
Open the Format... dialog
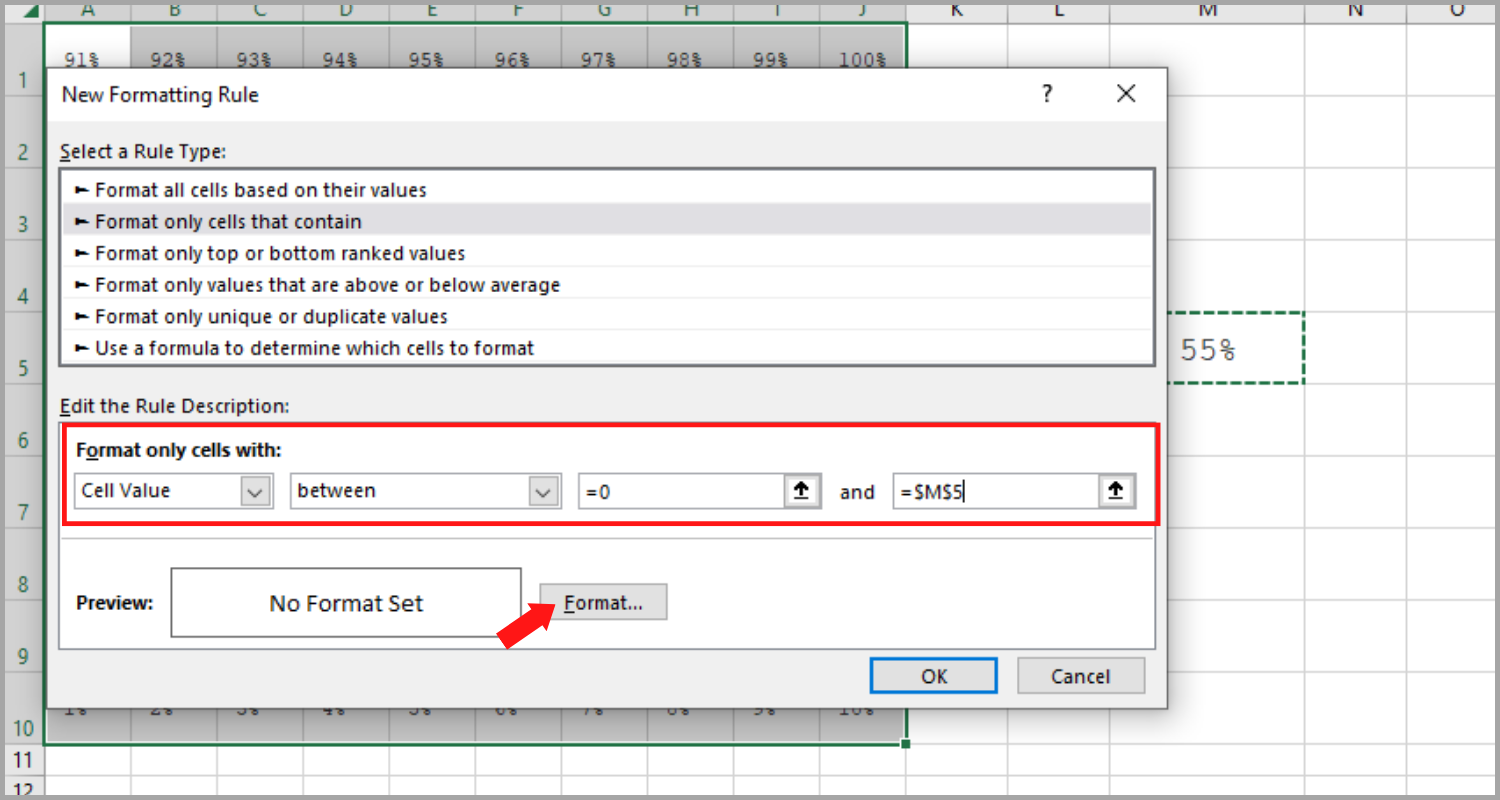click(602, 602)
